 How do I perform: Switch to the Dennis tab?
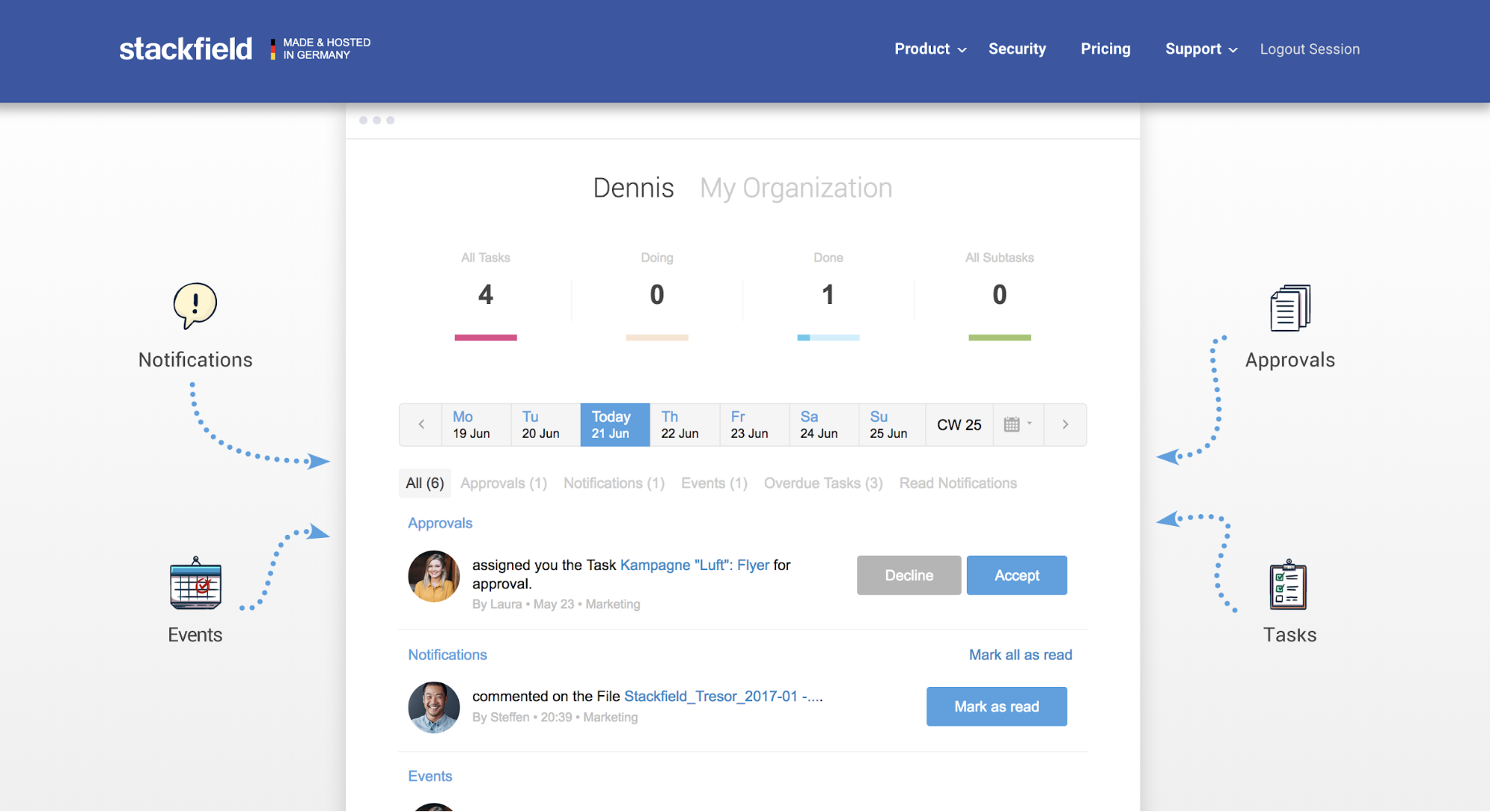pyautogui.click(x=634, y=188)
